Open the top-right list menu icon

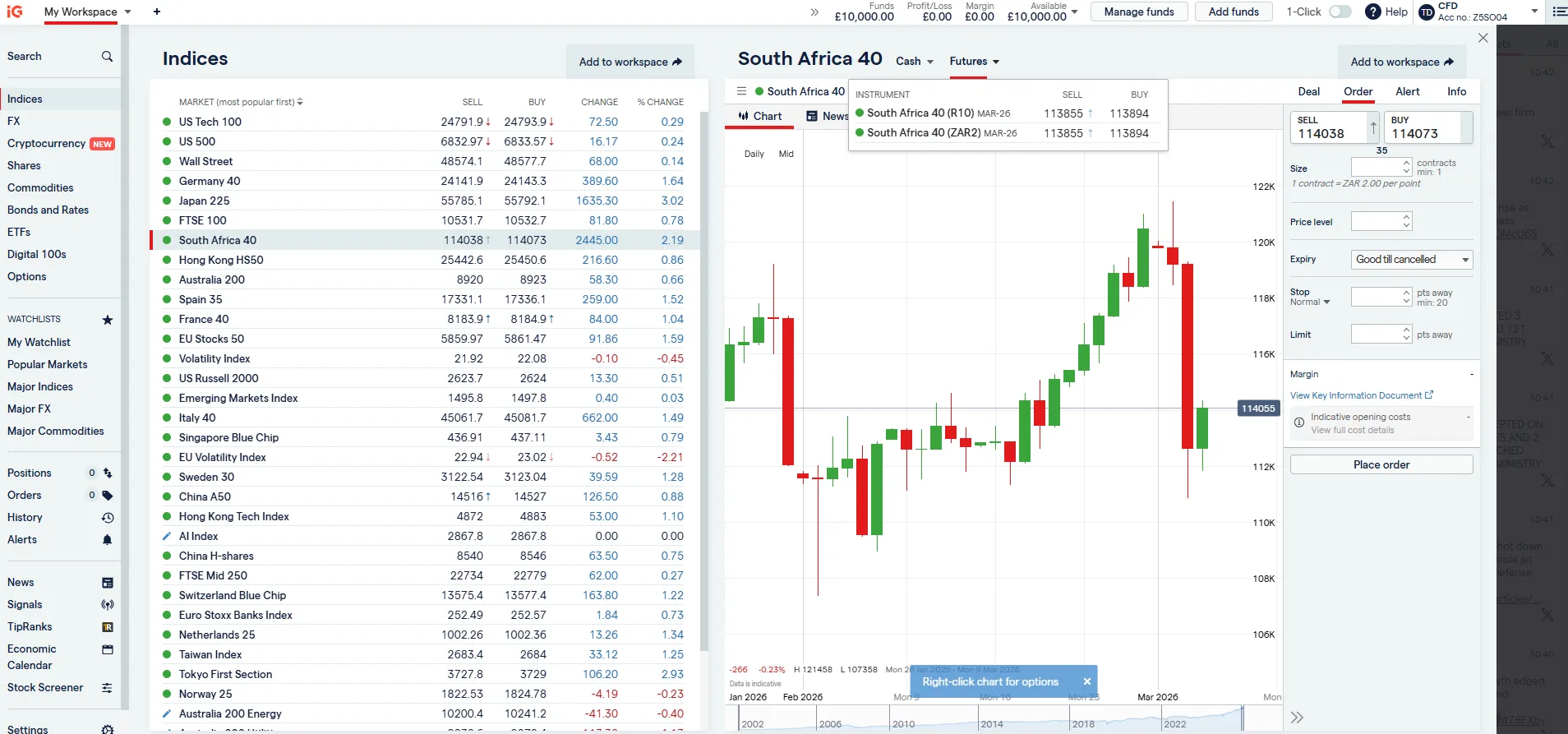(1559, 12)
